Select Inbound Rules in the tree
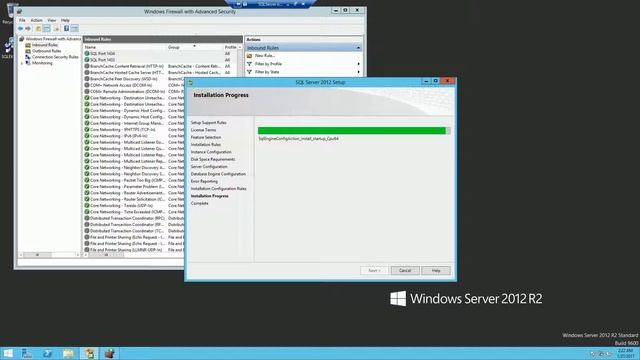 [x=45, y=45]
